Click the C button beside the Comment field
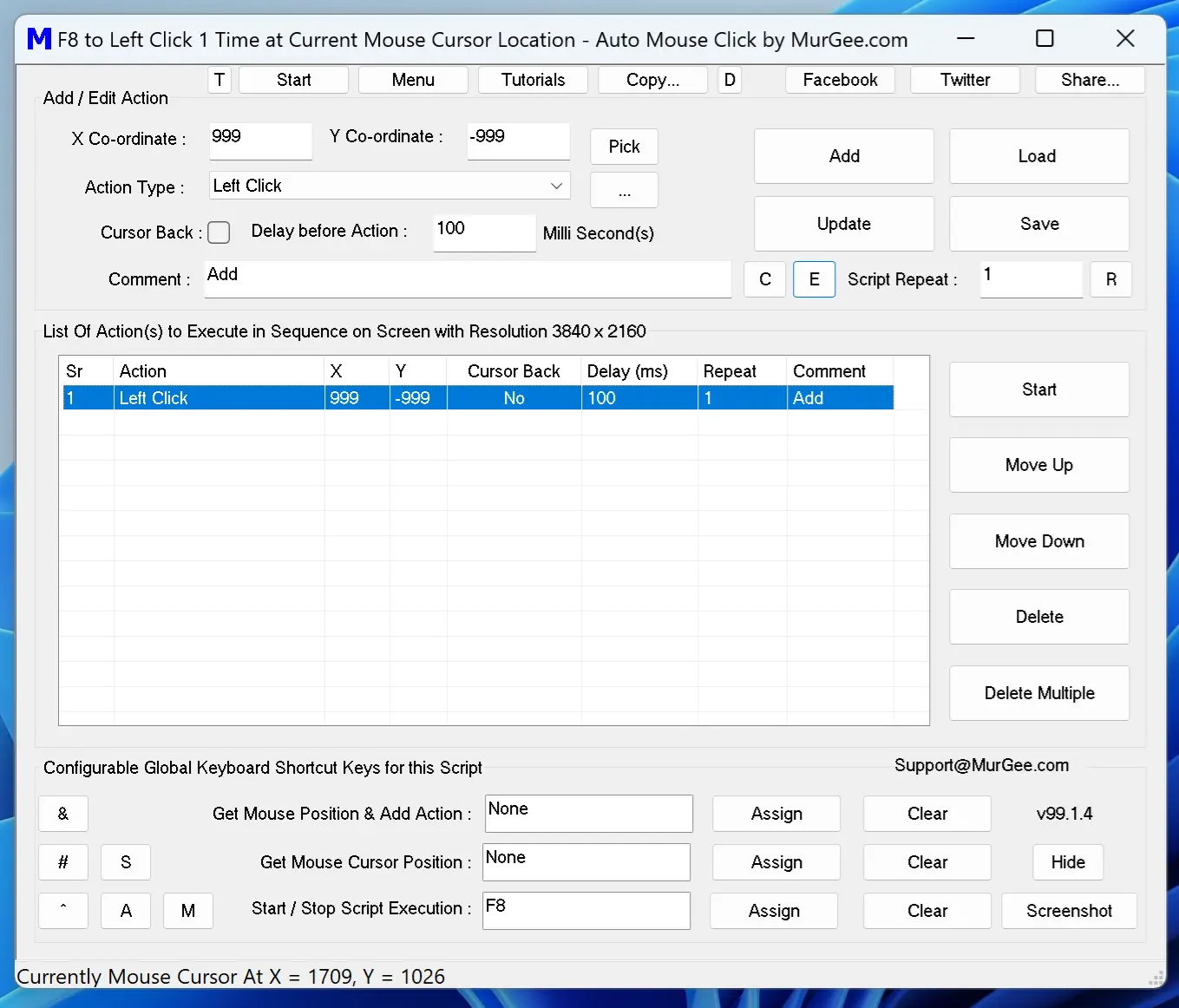This screenshot has width=1179, height=1008. click(x=764, y=279)
